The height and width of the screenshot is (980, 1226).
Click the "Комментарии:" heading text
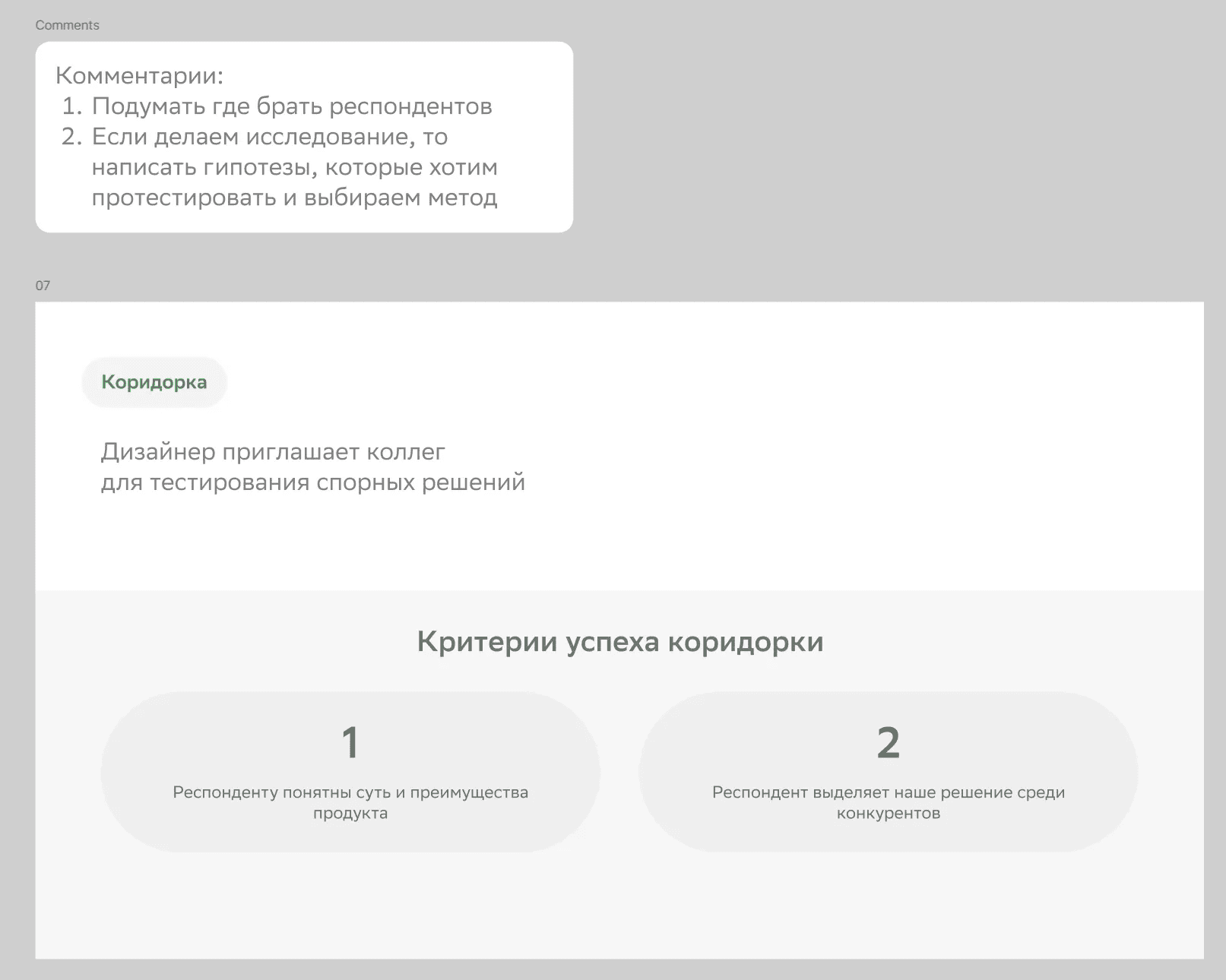tap(139, 76)
